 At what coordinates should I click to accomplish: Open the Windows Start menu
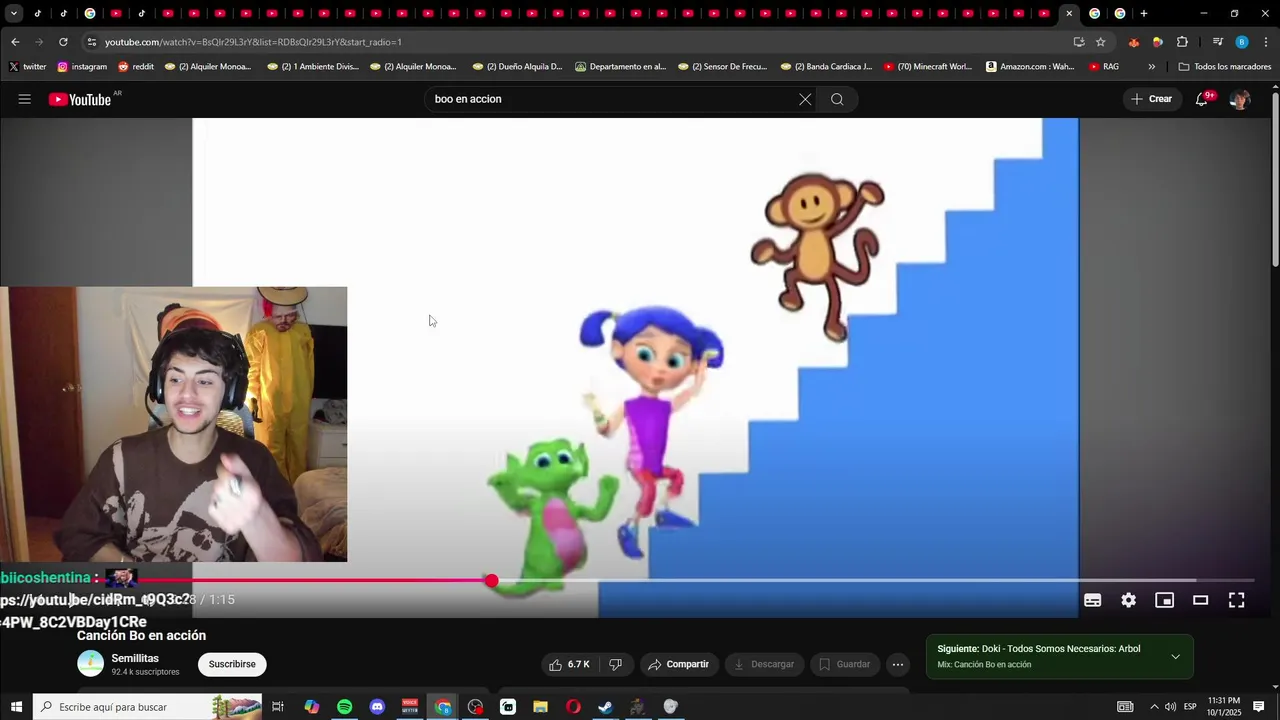pyautogui.click(x=16, y=707)
